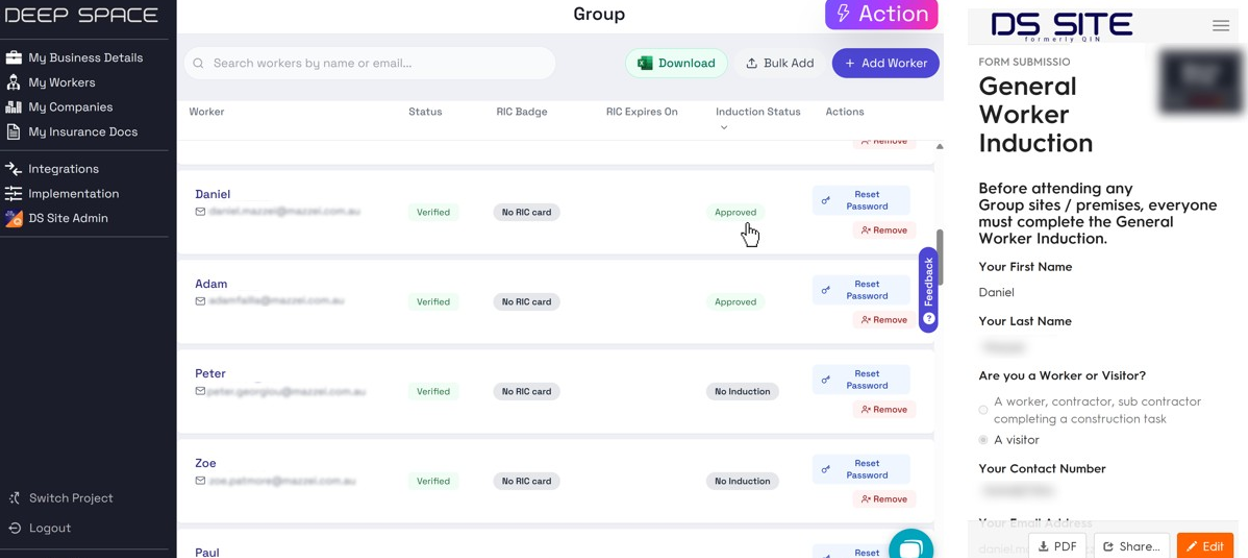Screen dimensions: 1248x558
Task: Remove Adam from the group
Action: (884, 320)
